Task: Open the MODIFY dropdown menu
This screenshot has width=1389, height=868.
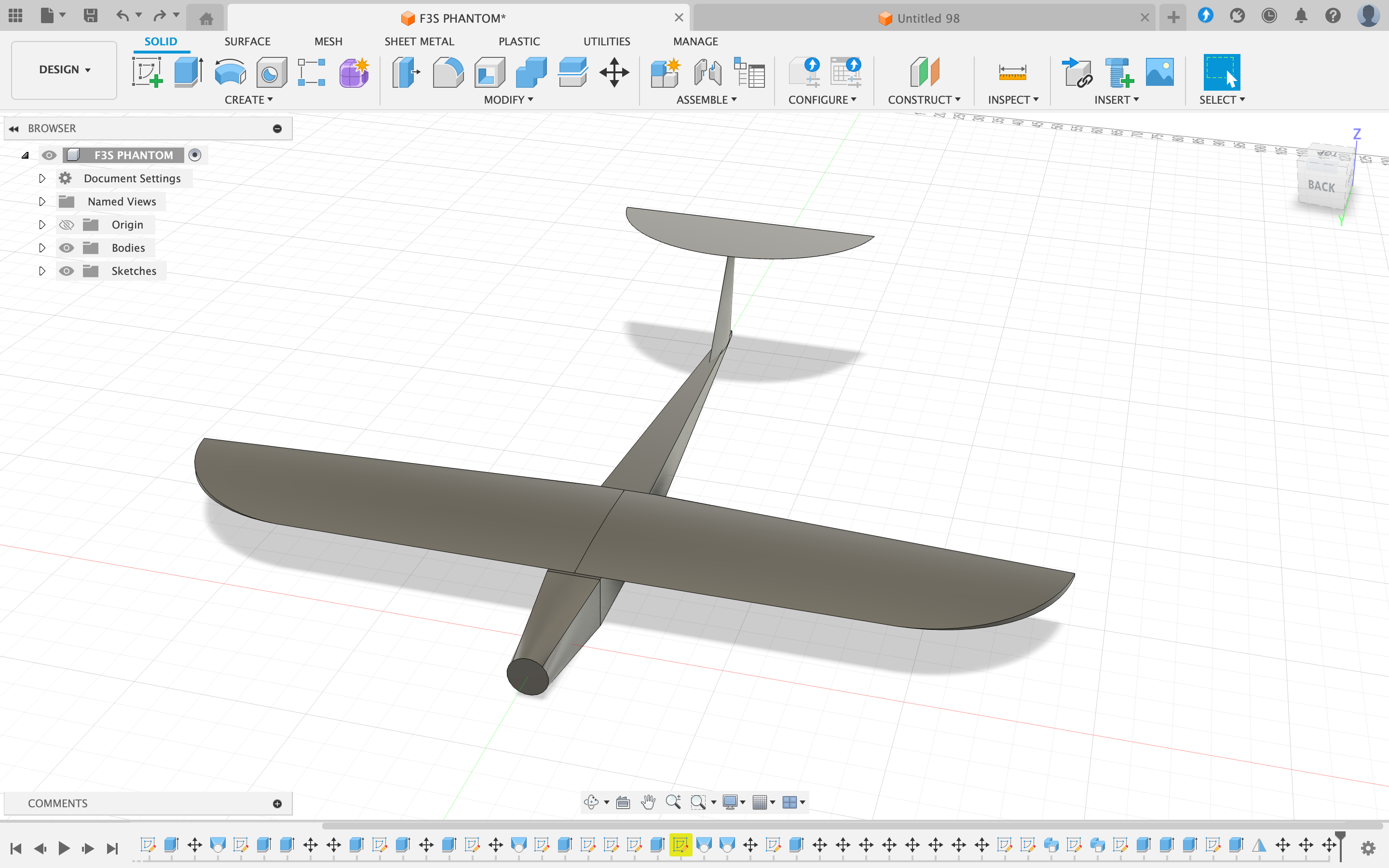Action: pyautogui.click(x=508, y=99)
